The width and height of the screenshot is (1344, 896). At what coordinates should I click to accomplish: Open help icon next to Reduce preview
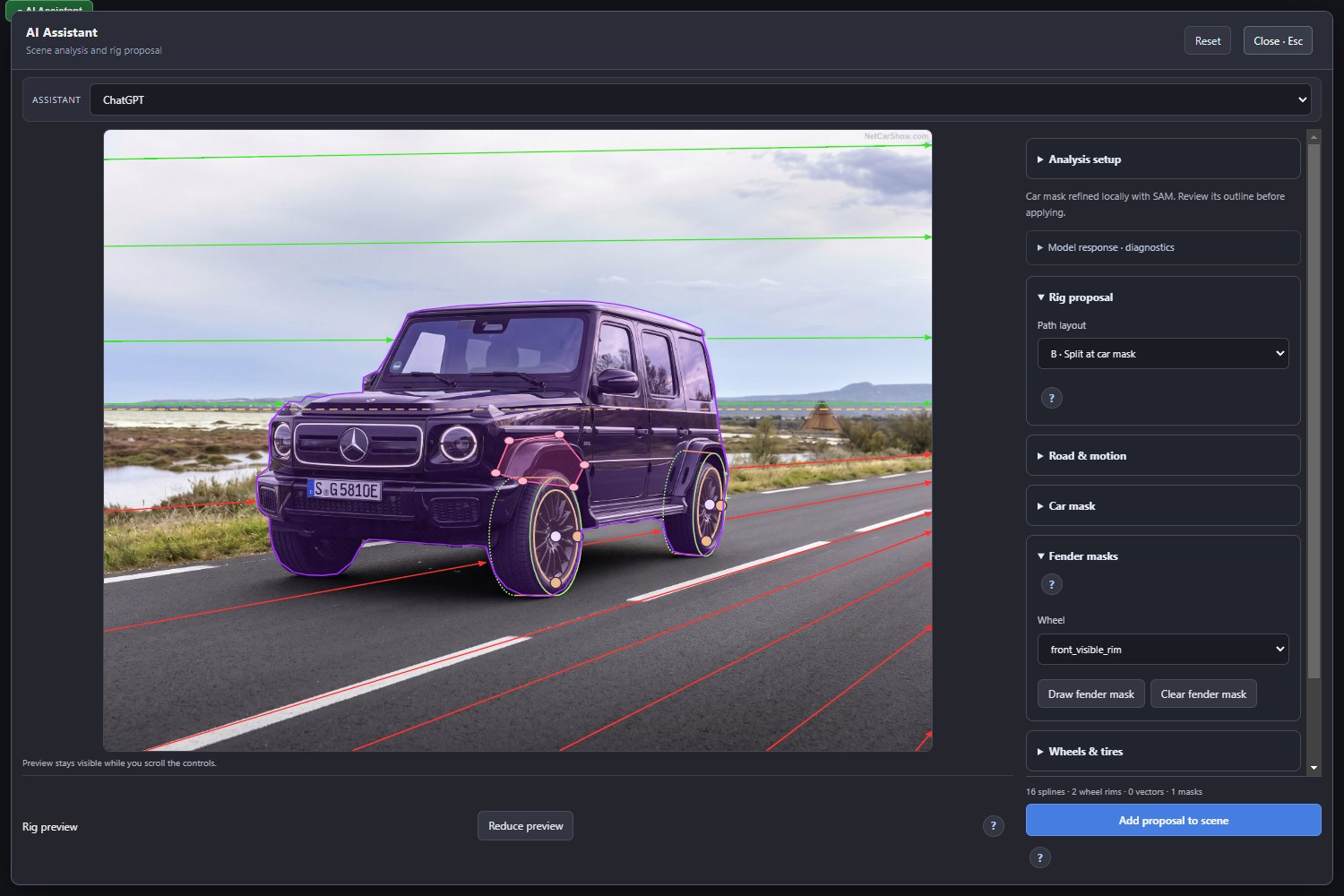(993, 826)
